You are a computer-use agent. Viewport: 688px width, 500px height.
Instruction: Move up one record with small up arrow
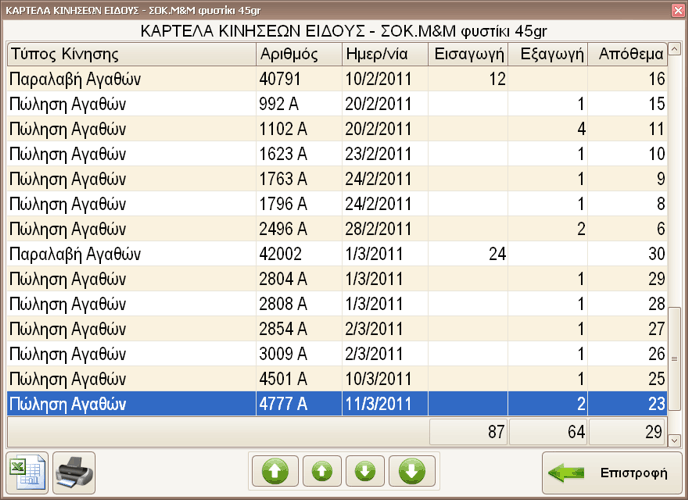point(322,471)
